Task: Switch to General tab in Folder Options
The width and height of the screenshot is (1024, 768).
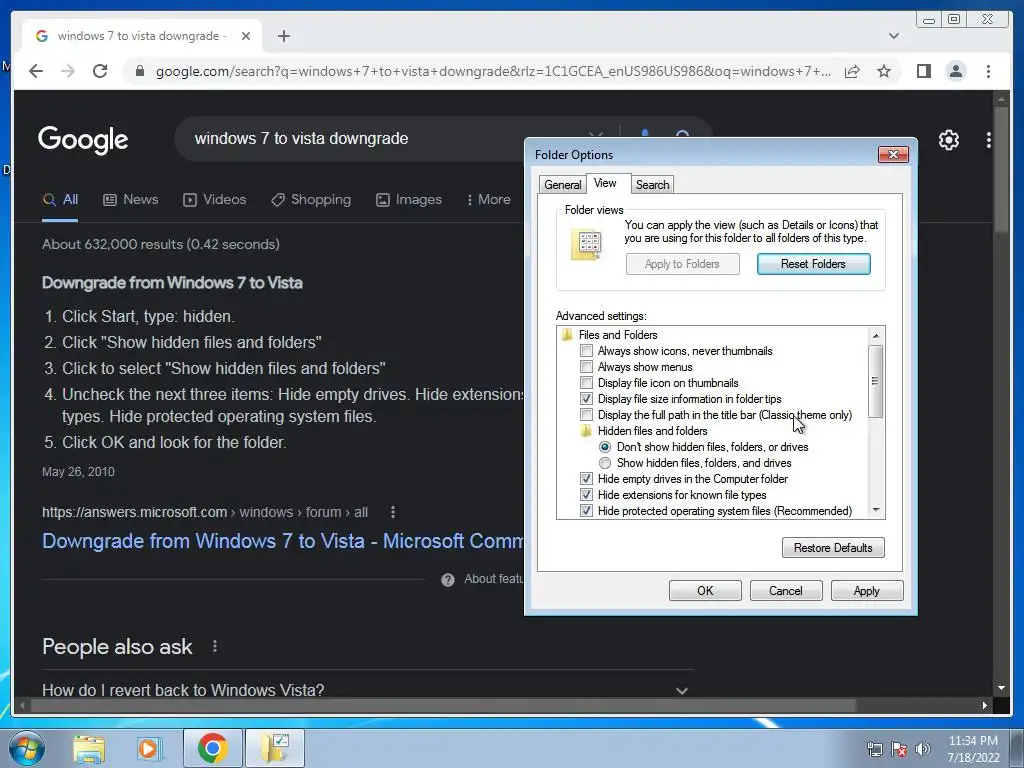Action: tap(562, 185)
